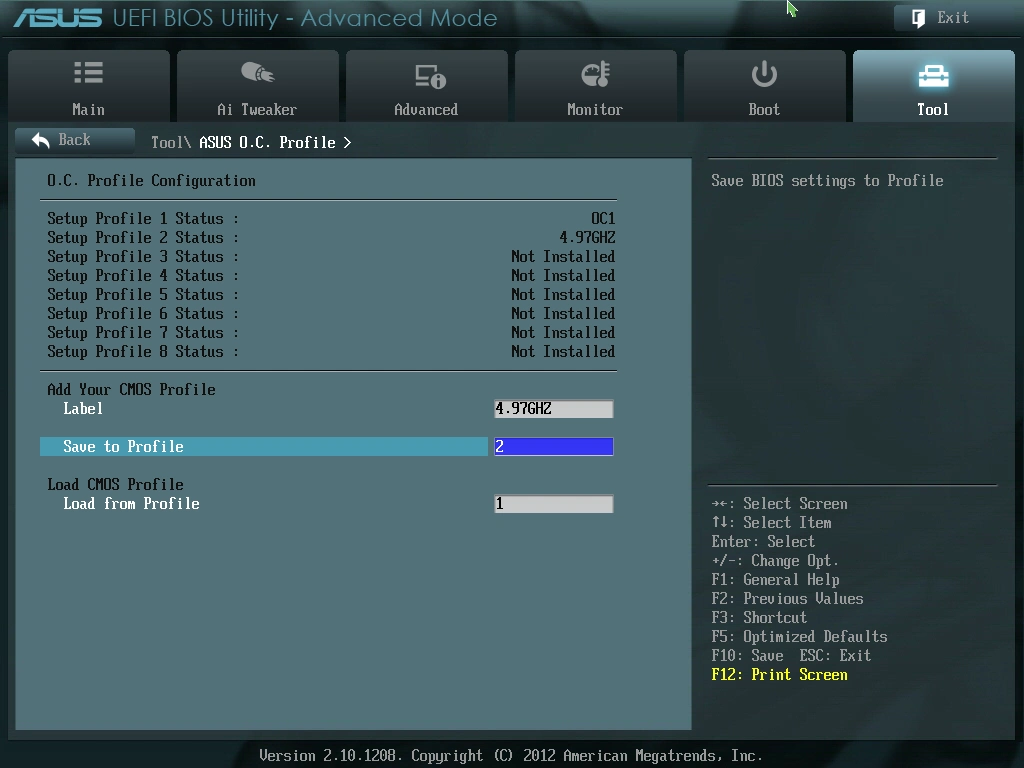Screen dimensions: 1024x768
Task: Click the Monitor thermometer gauge icon
Action: pos(596,74)
